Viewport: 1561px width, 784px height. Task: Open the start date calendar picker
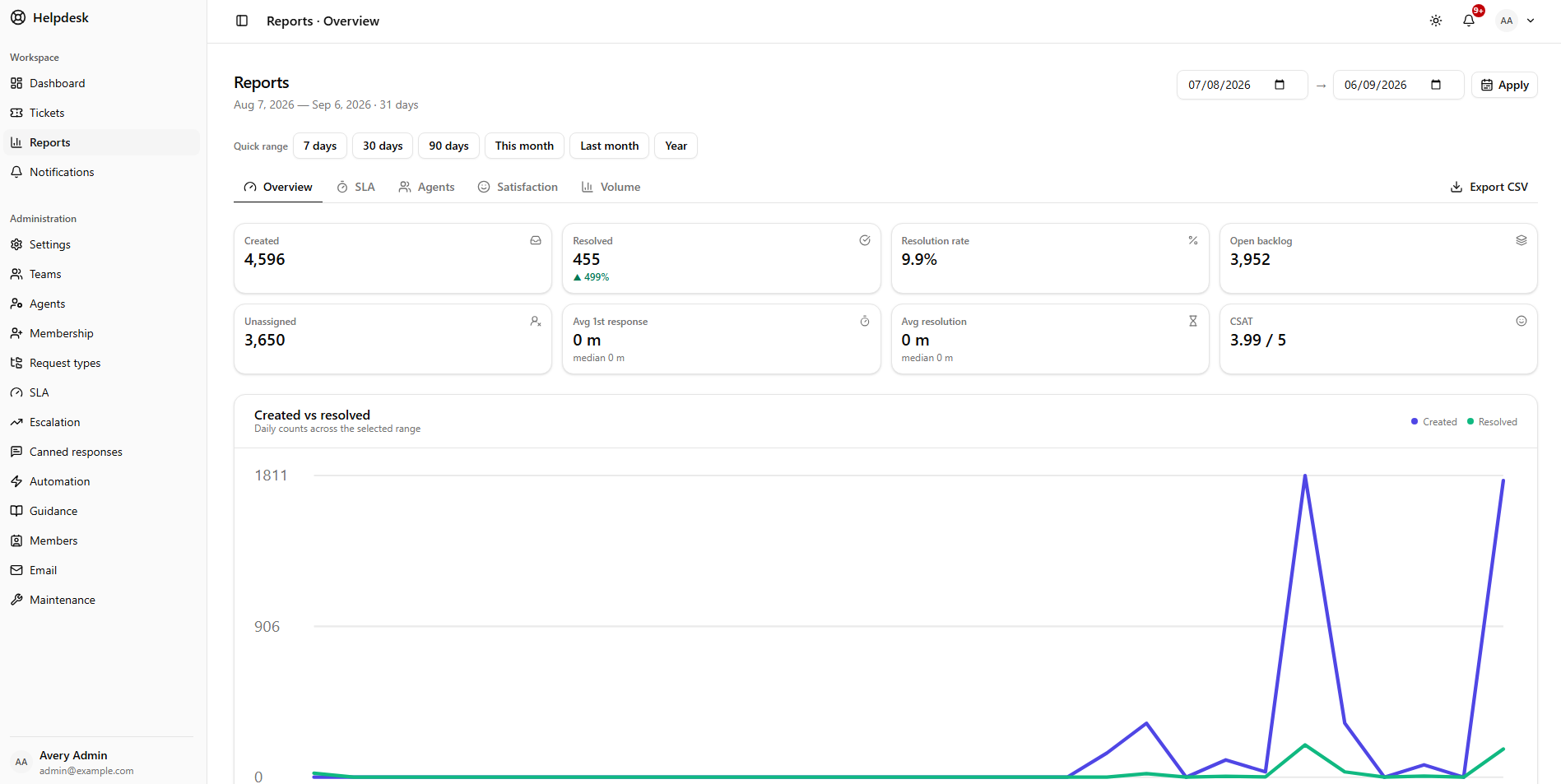1280,85
